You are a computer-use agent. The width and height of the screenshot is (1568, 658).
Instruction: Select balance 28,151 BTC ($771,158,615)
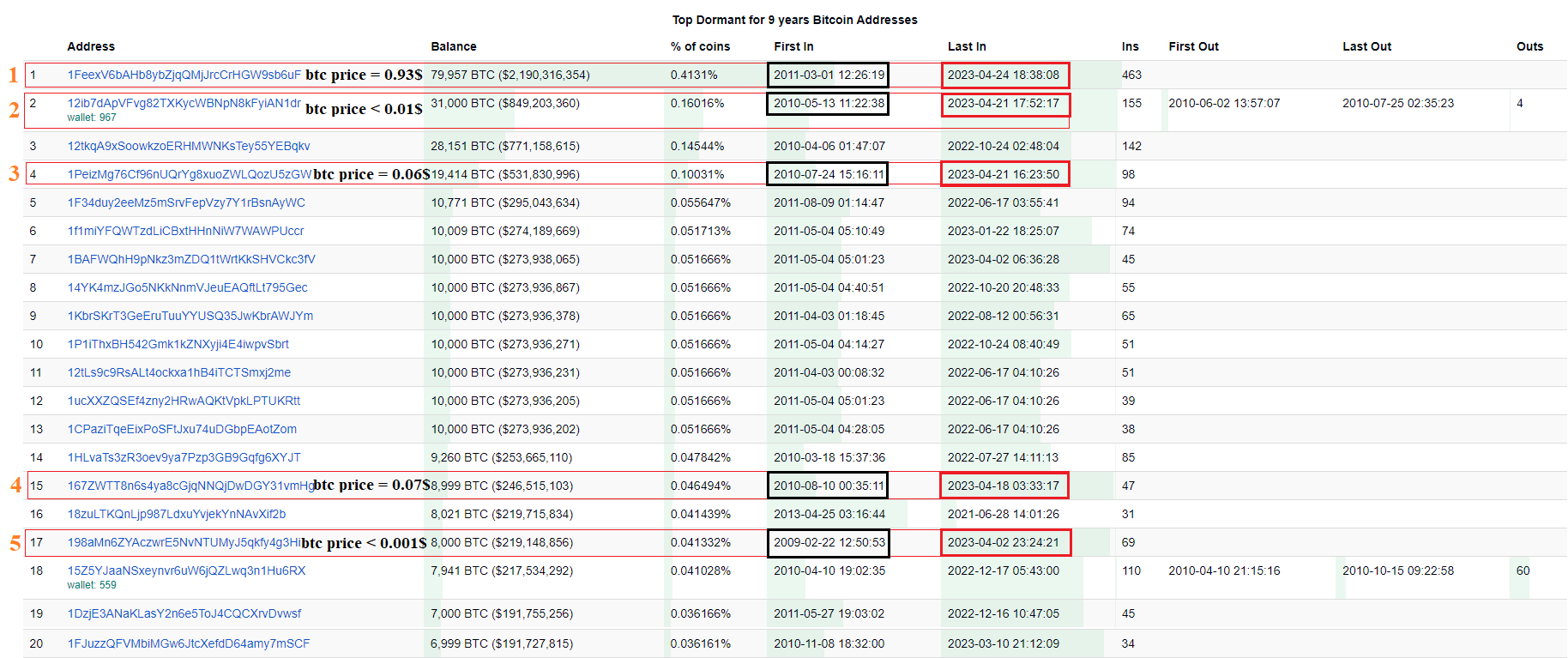click(x=505, y=146)
